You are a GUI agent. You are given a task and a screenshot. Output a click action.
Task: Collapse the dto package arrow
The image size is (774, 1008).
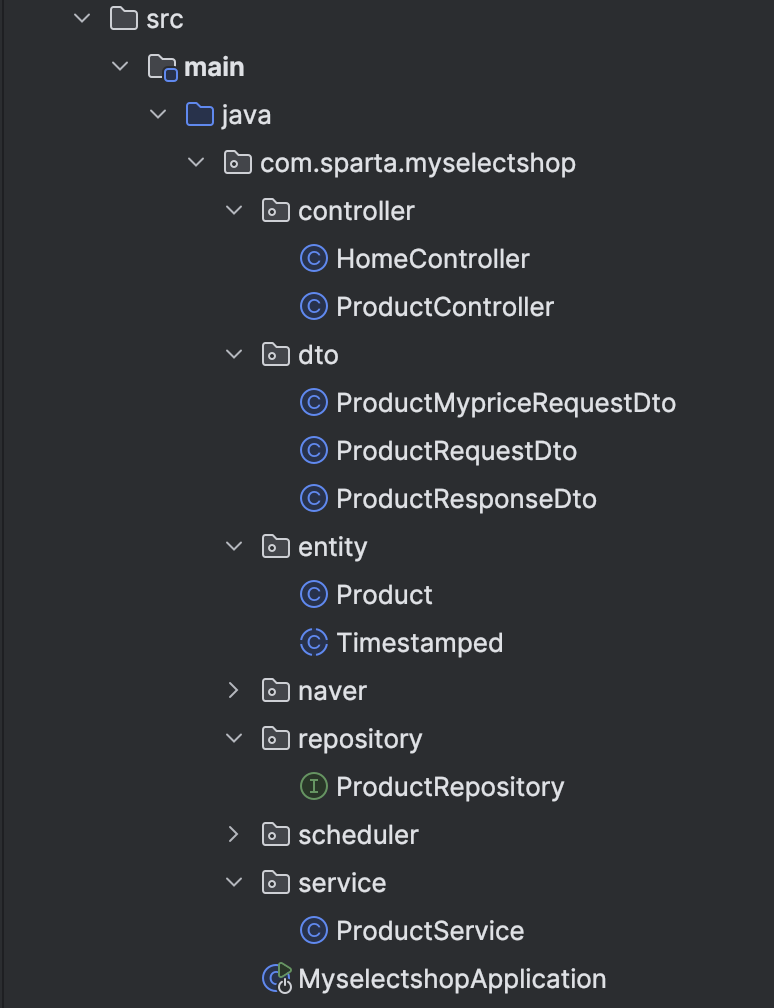click(x=234, y=355)
